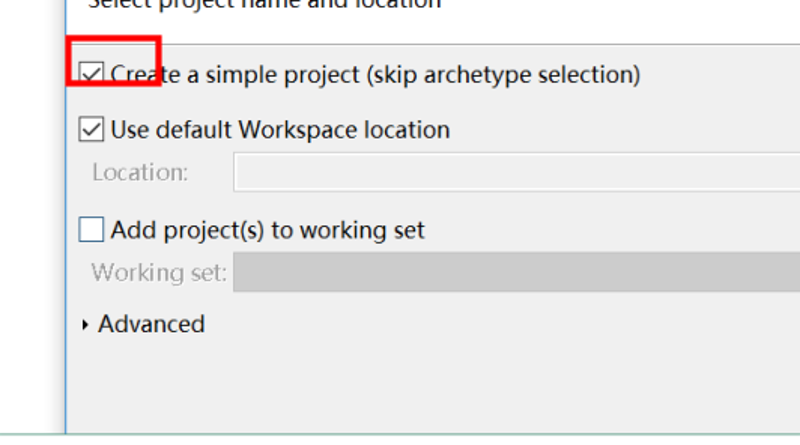
Task: Click the 'Select project name and location' heading
Action: point(264,4)
